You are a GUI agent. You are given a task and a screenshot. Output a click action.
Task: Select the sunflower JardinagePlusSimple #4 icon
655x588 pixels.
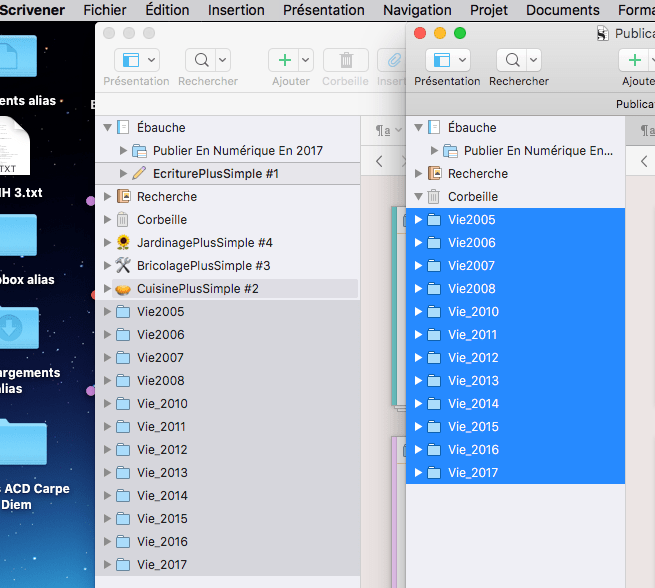tap(124, 243)
